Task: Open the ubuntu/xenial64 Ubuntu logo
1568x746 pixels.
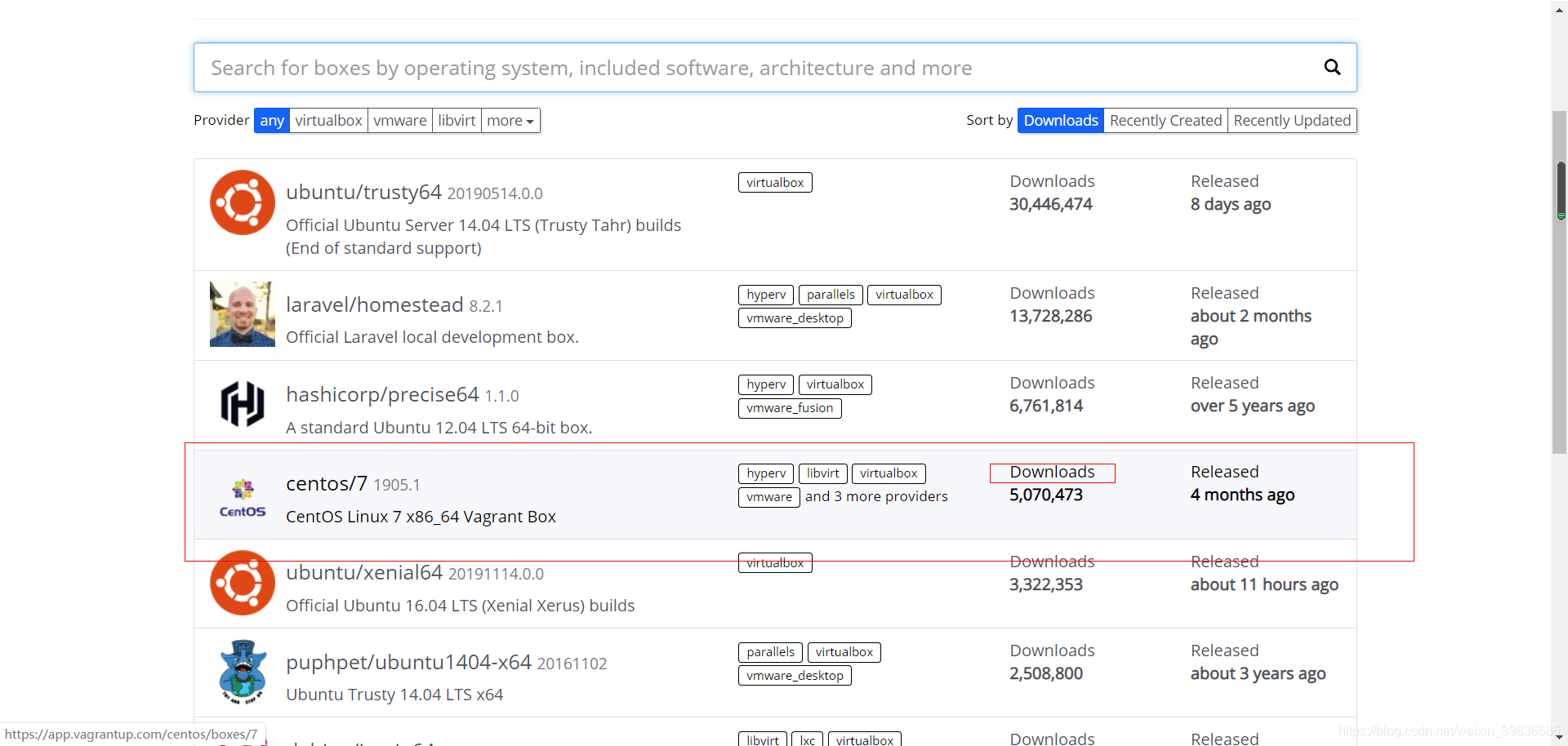Action: [x=243, y=583]
